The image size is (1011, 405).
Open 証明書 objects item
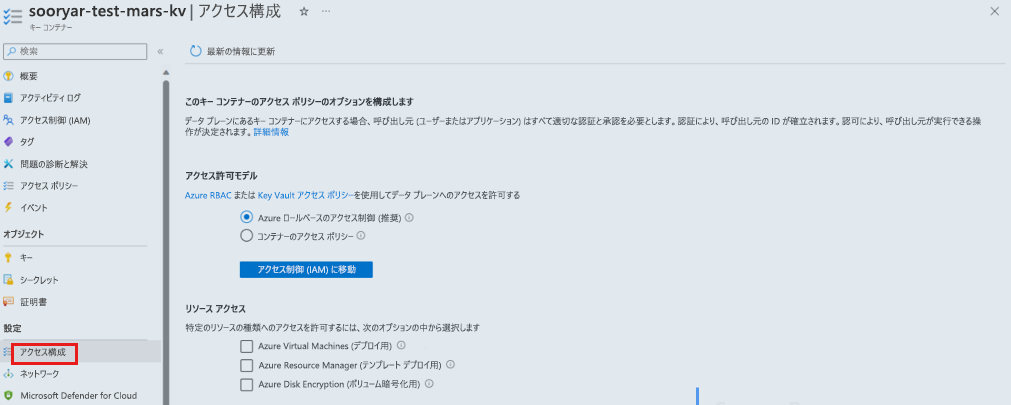33,302
